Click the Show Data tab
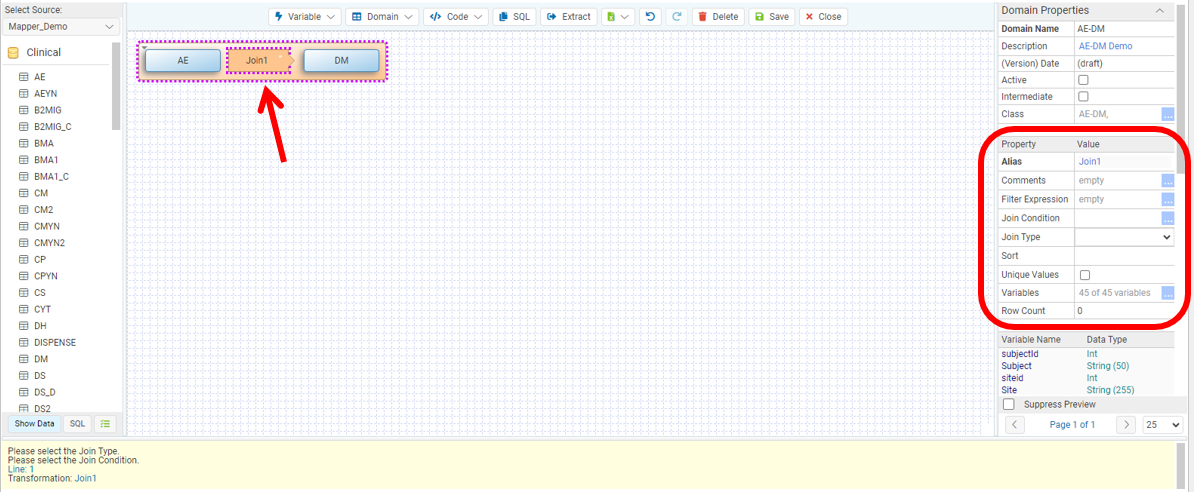 pyautogui.click(x=34, y=423)
